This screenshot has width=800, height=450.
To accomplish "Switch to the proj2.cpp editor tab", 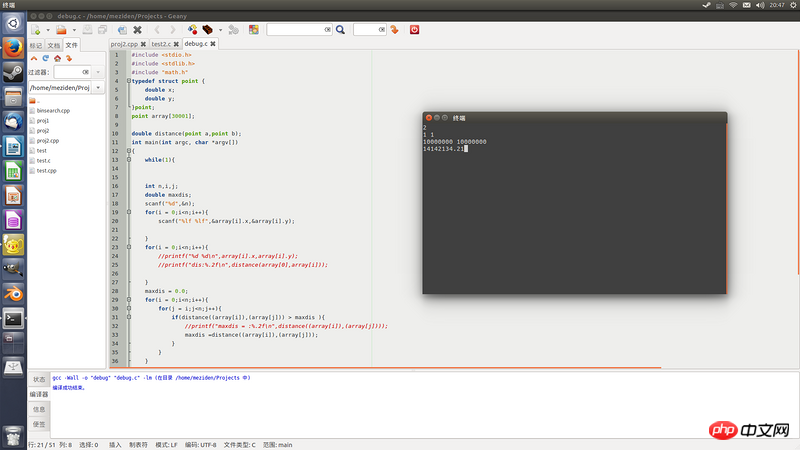I will [124, 44].
